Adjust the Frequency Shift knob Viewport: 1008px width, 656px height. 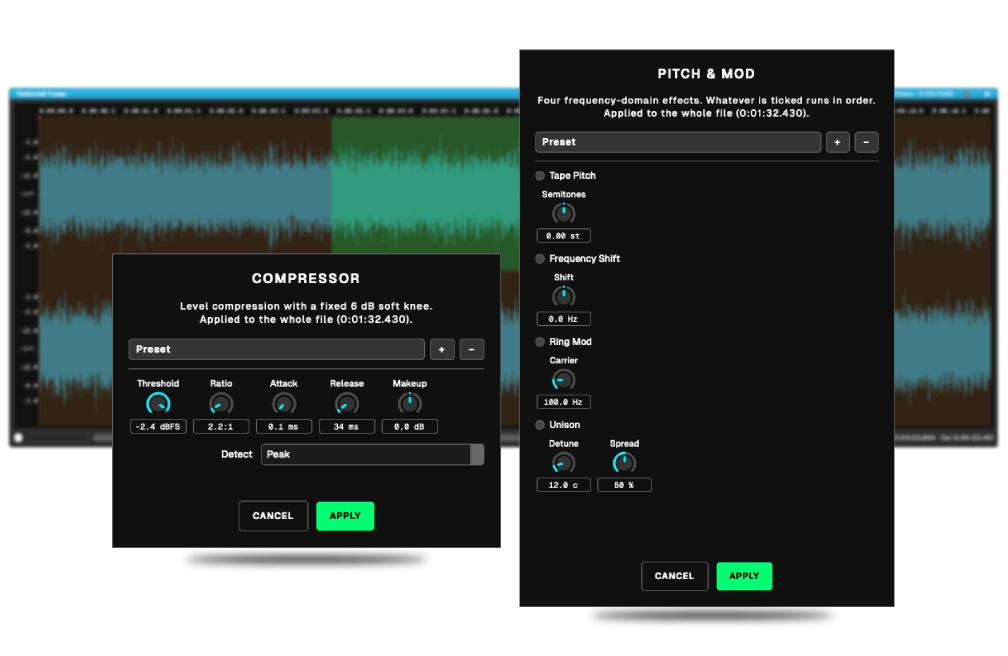pos(564,296)
